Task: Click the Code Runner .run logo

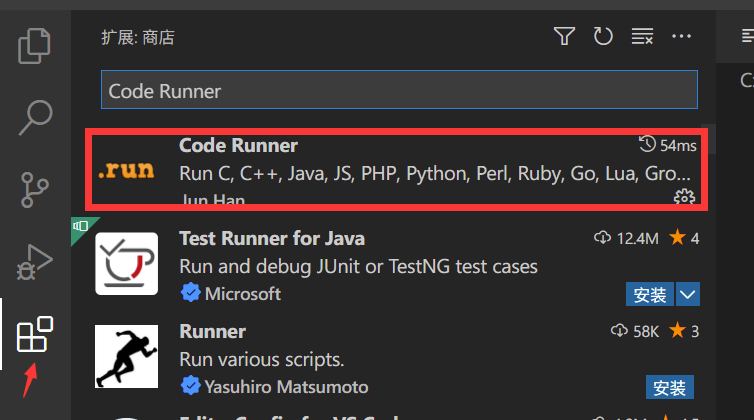Action: [x=126, y=170]
